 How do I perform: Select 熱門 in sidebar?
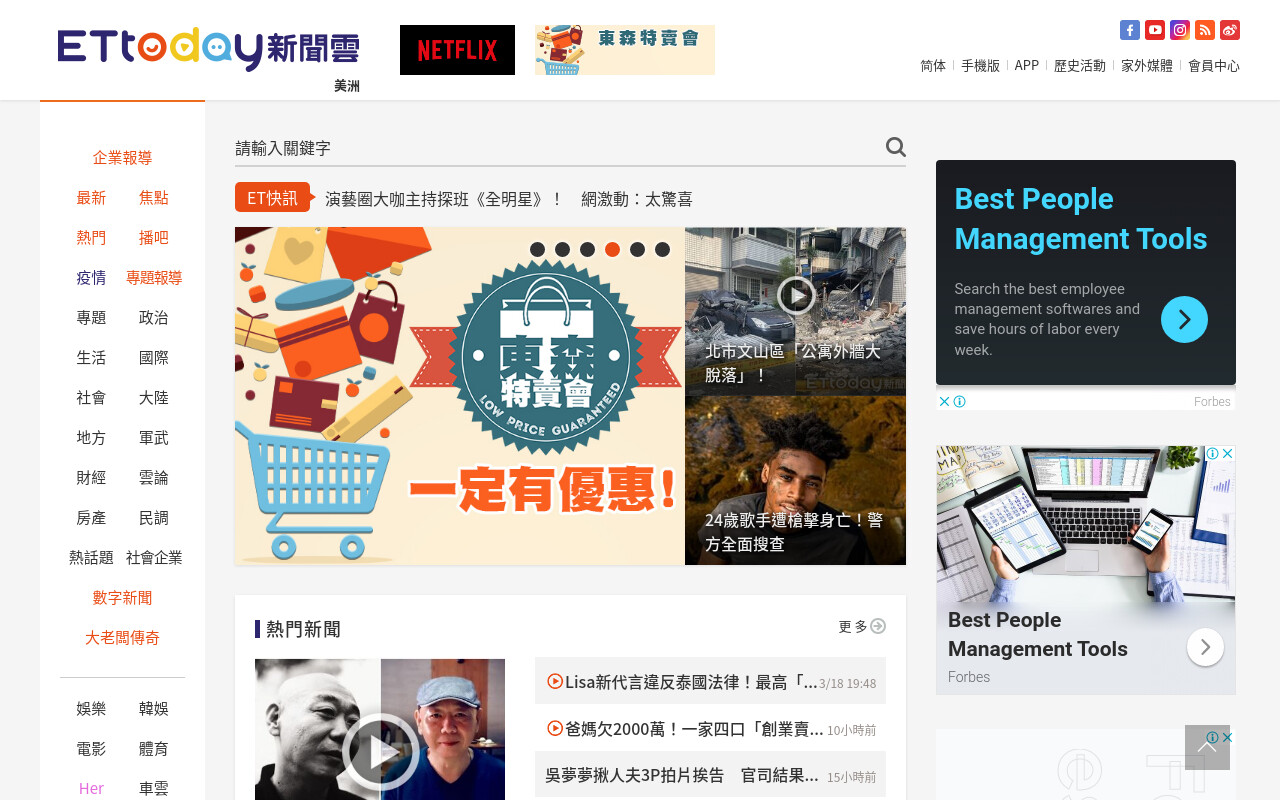pos(91,237)
